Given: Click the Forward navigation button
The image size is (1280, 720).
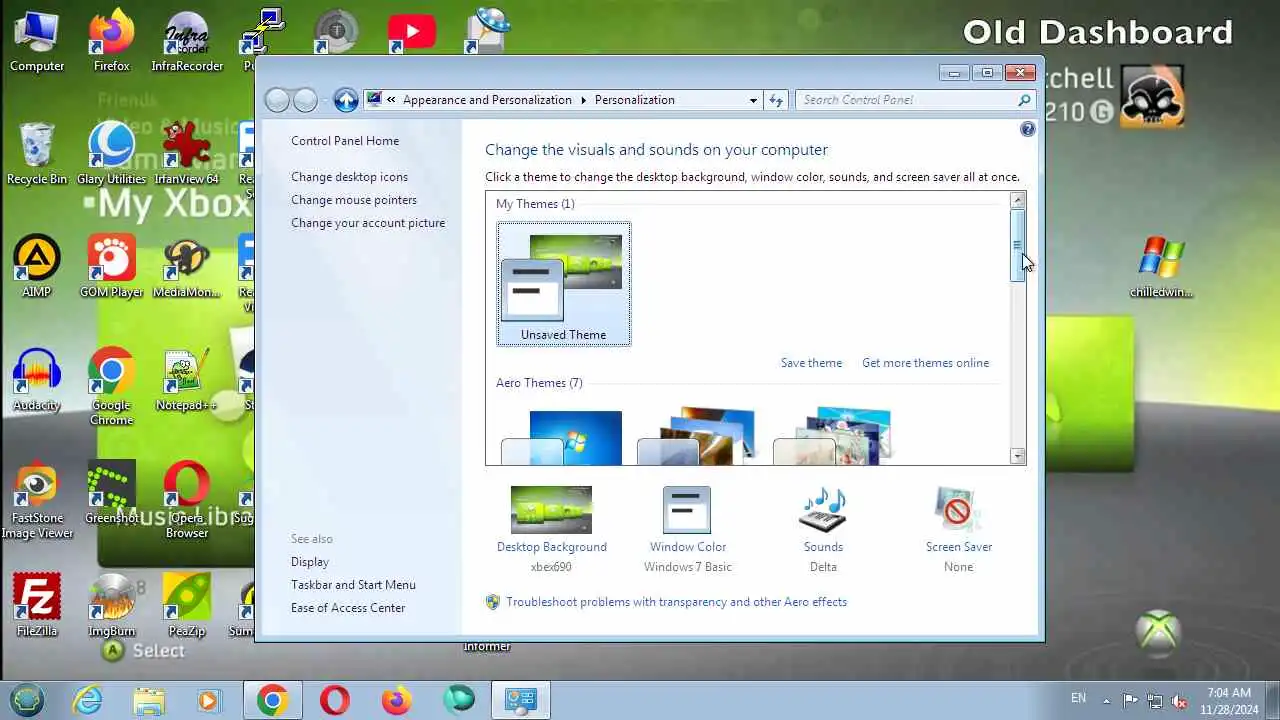Looking at the screenshot, I should click(x=305, y=100).
